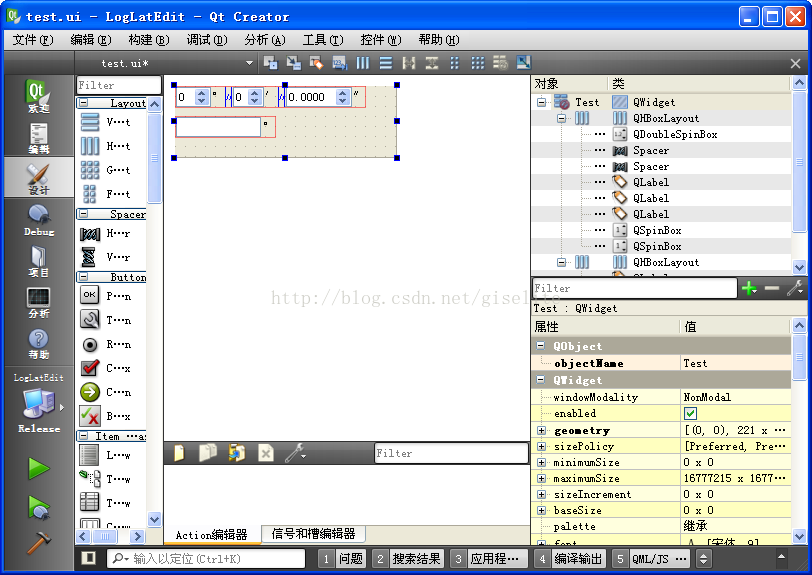Select the Design mode icon
The image size is (812, 575).
[38, 178]
